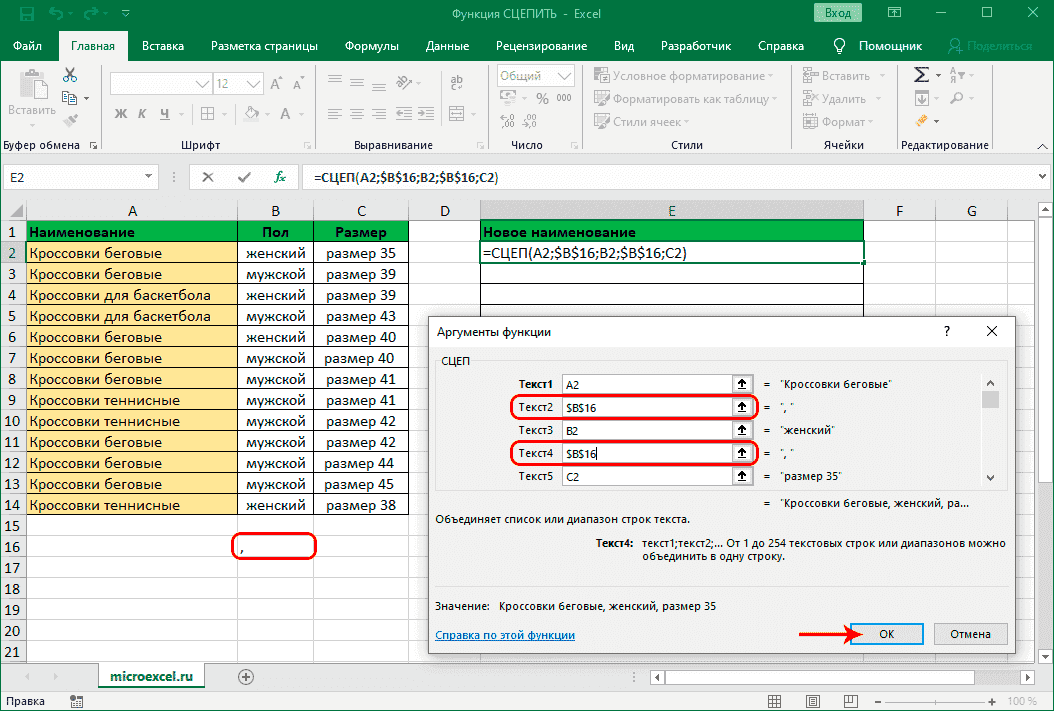
Task: Click the Format Painter brush icon
Action: 70,120
